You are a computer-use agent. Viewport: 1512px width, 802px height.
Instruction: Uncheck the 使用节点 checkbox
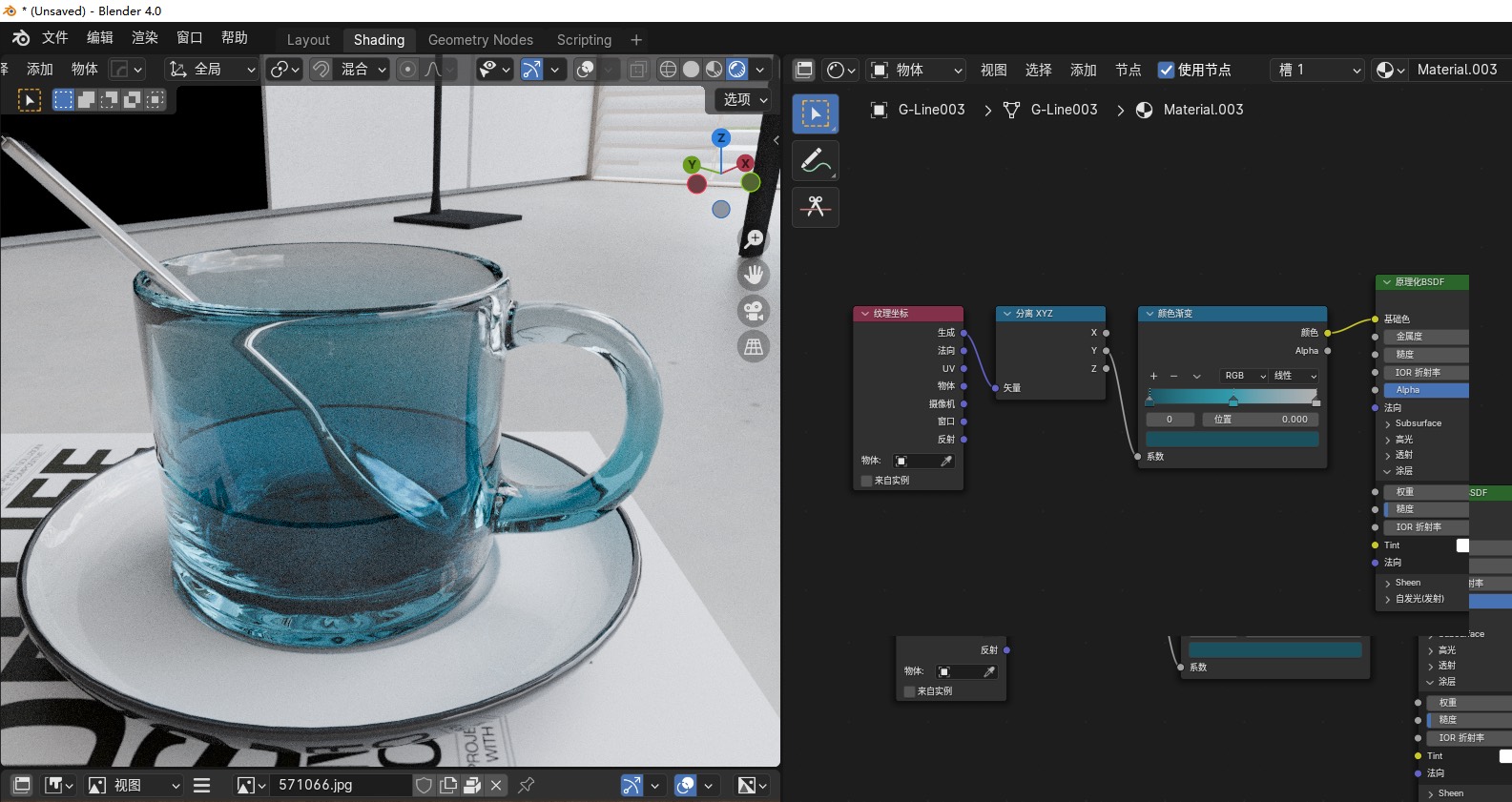(1166, 70)
